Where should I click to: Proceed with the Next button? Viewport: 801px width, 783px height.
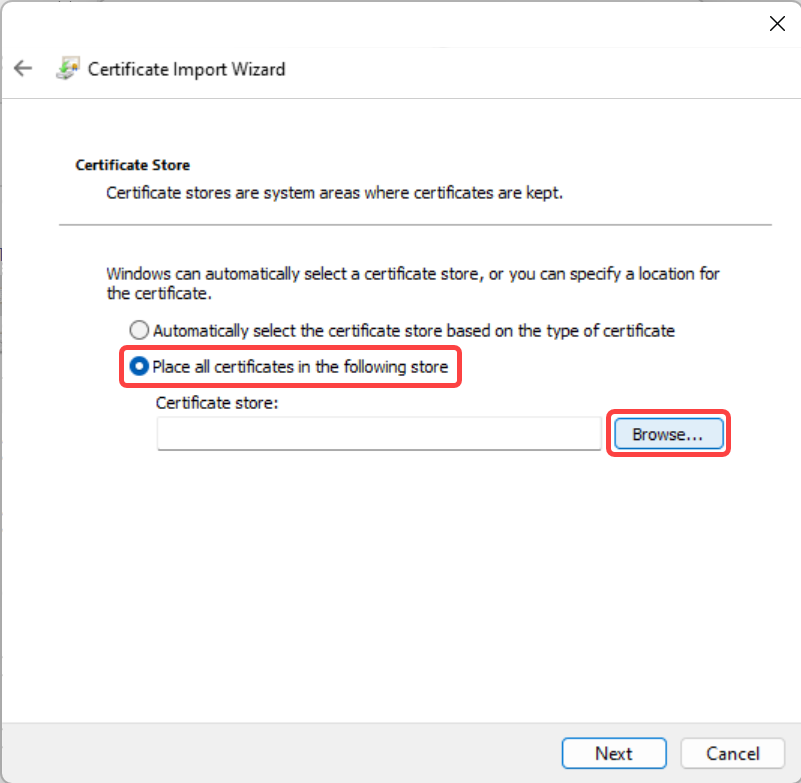614,753
